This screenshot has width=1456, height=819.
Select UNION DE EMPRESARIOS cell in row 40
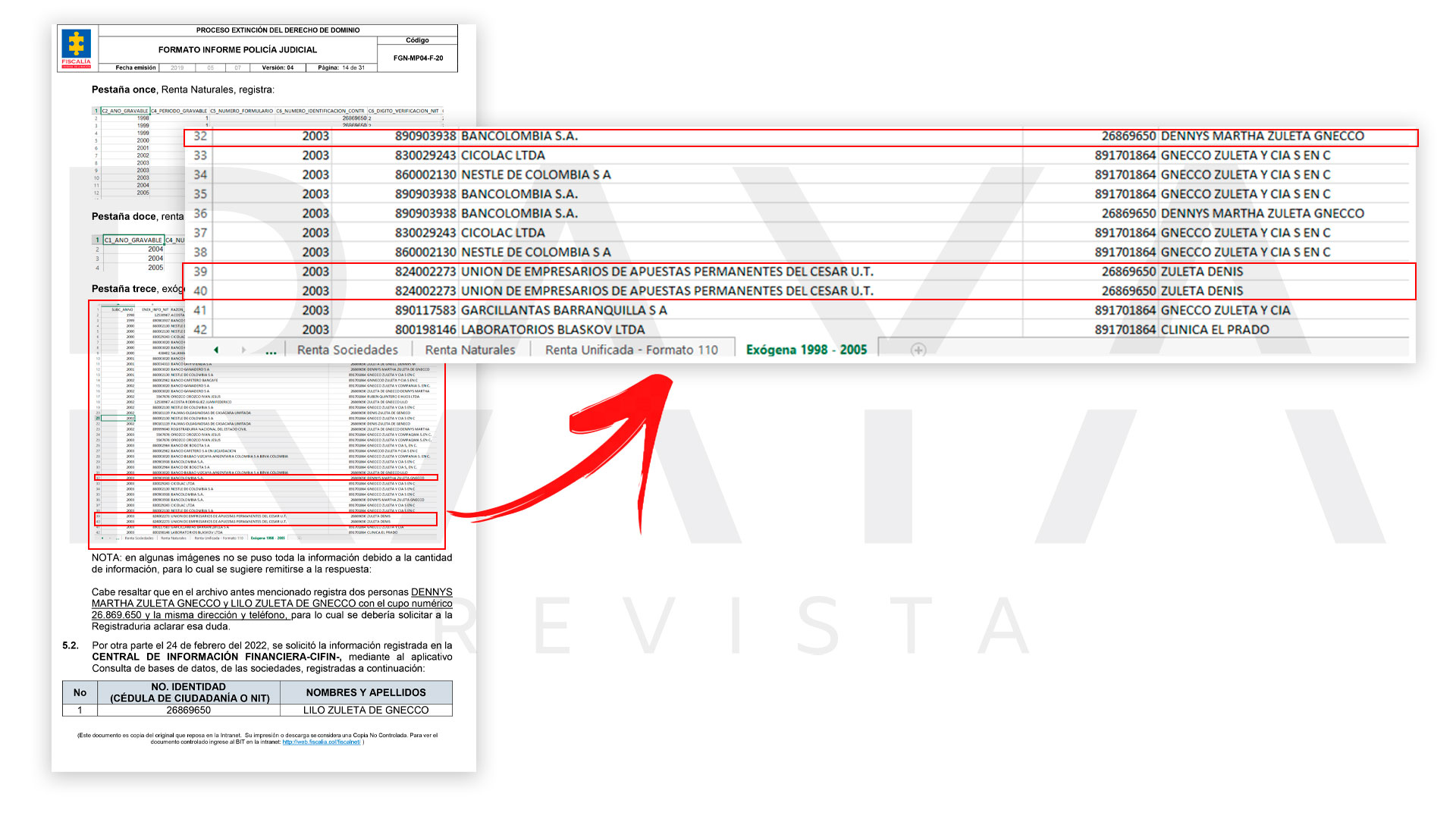[667, 290]
